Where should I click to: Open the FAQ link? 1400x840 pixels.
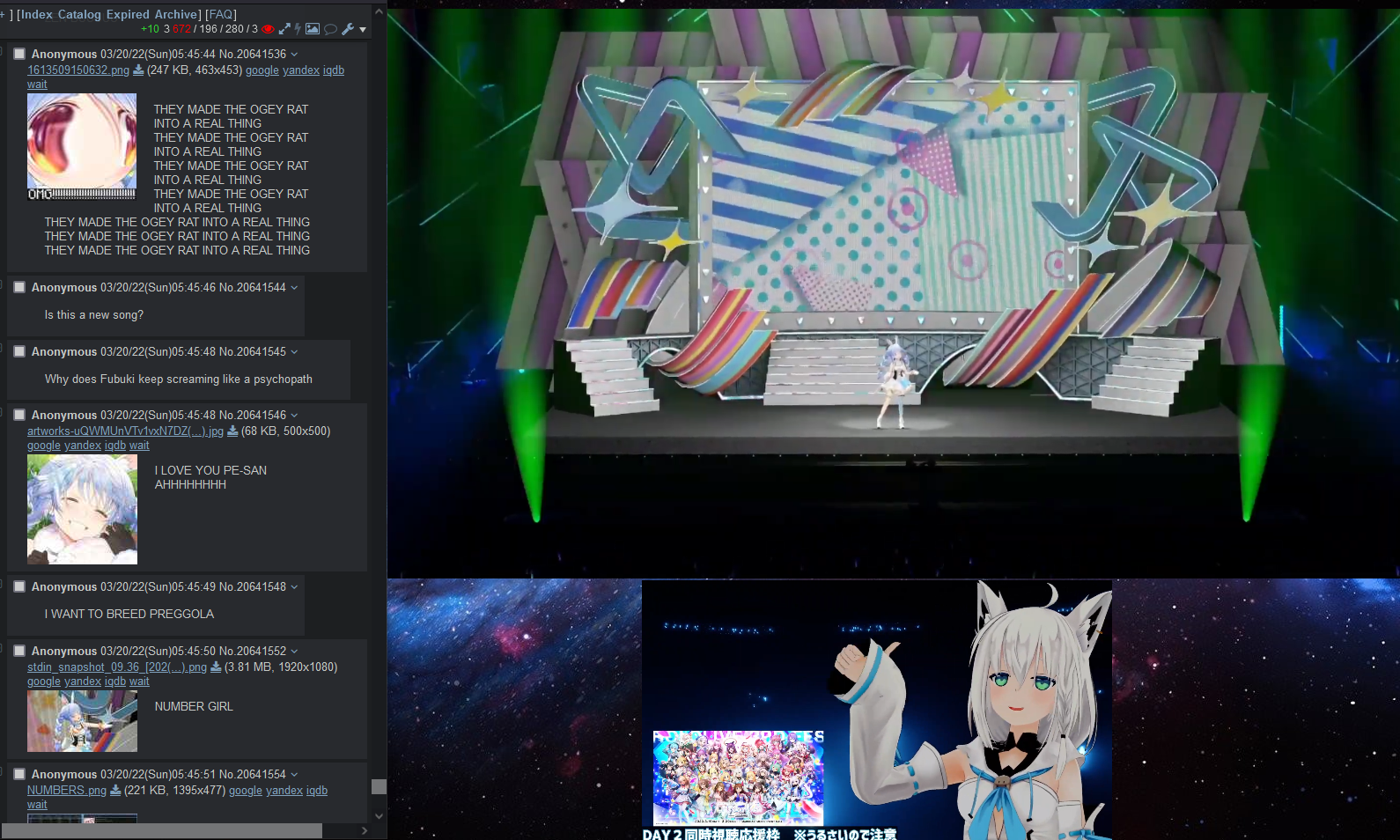tap(221, 15)
